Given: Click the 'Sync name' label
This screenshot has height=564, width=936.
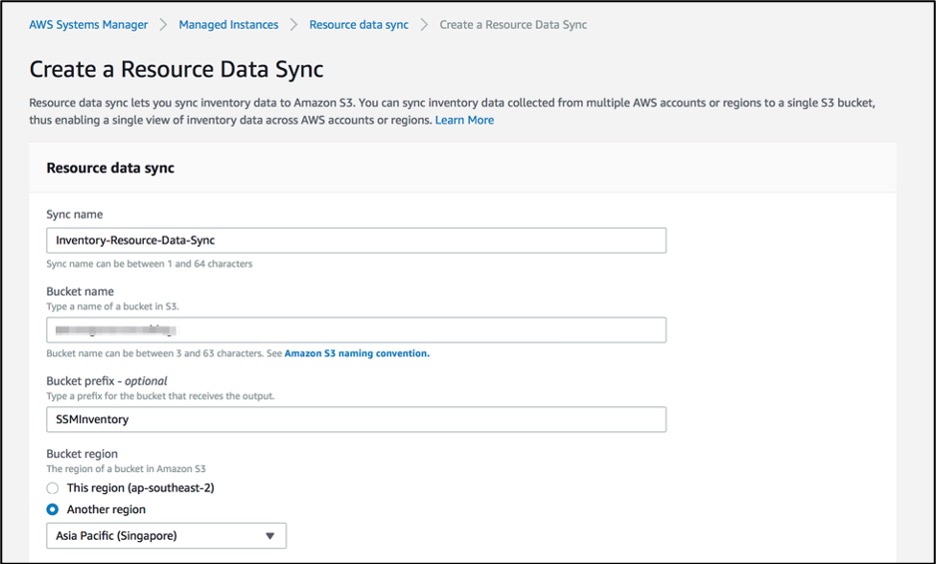Looking at the screenshot, I should click(75, 214).
